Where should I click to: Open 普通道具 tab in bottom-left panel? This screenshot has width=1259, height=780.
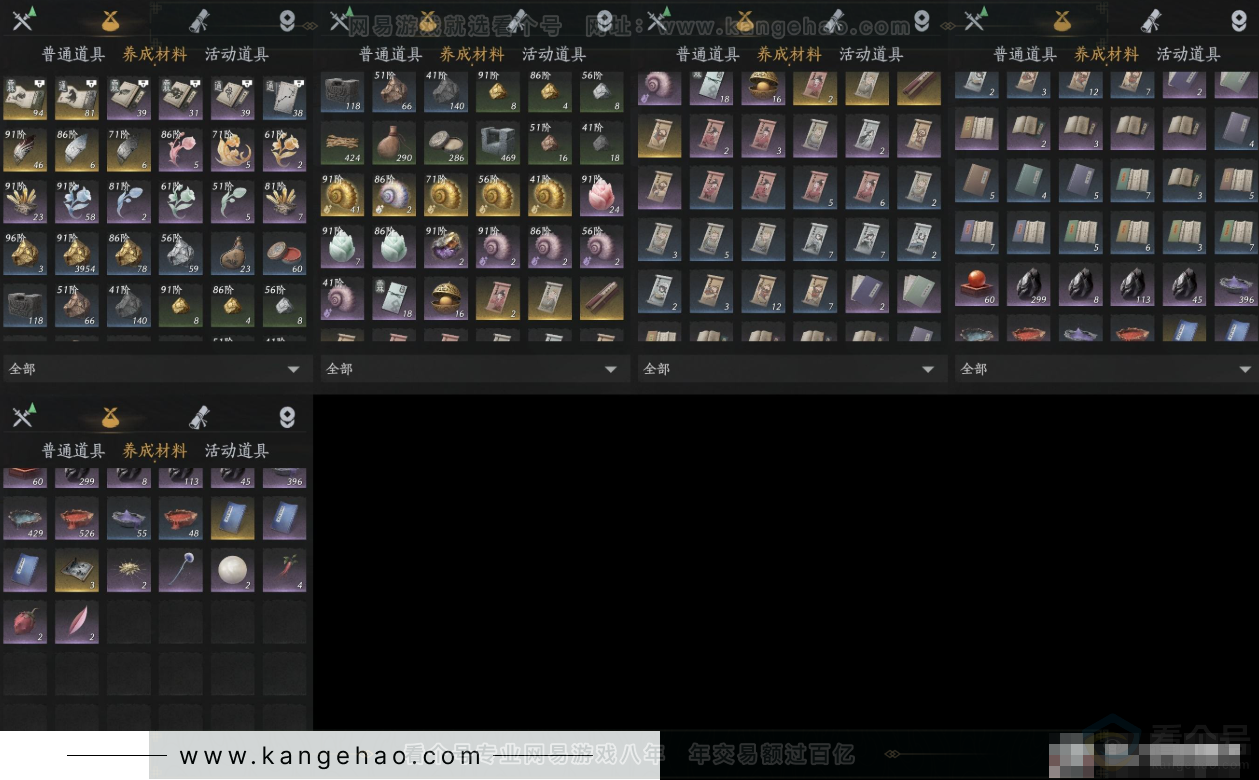73,451
